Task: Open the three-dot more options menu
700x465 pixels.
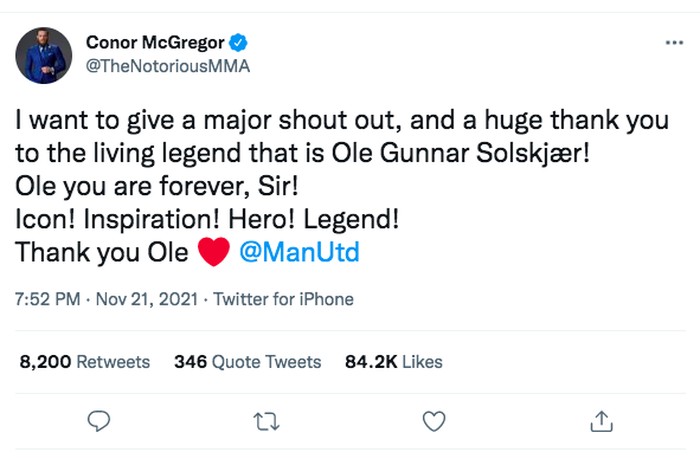Action: coord(674,45)
